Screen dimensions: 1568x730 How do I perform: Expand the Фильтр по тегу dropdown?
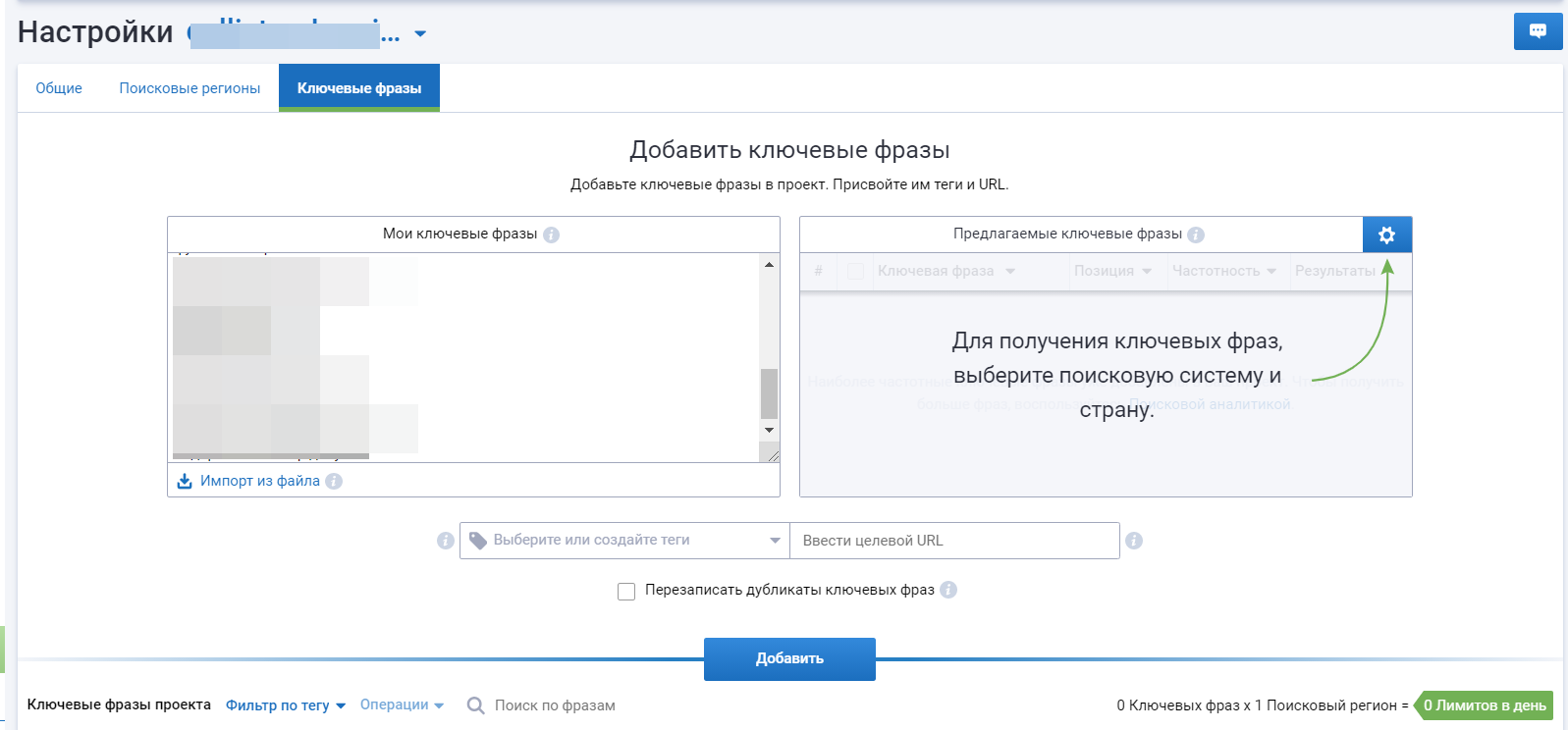(285, 705)
